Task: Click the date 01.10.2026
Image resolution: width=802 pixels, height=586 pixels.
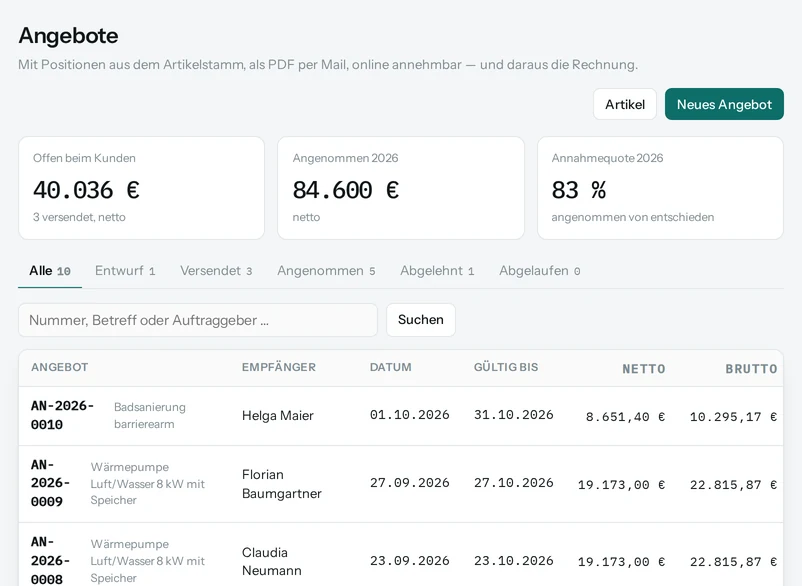Action: [409, 415]
